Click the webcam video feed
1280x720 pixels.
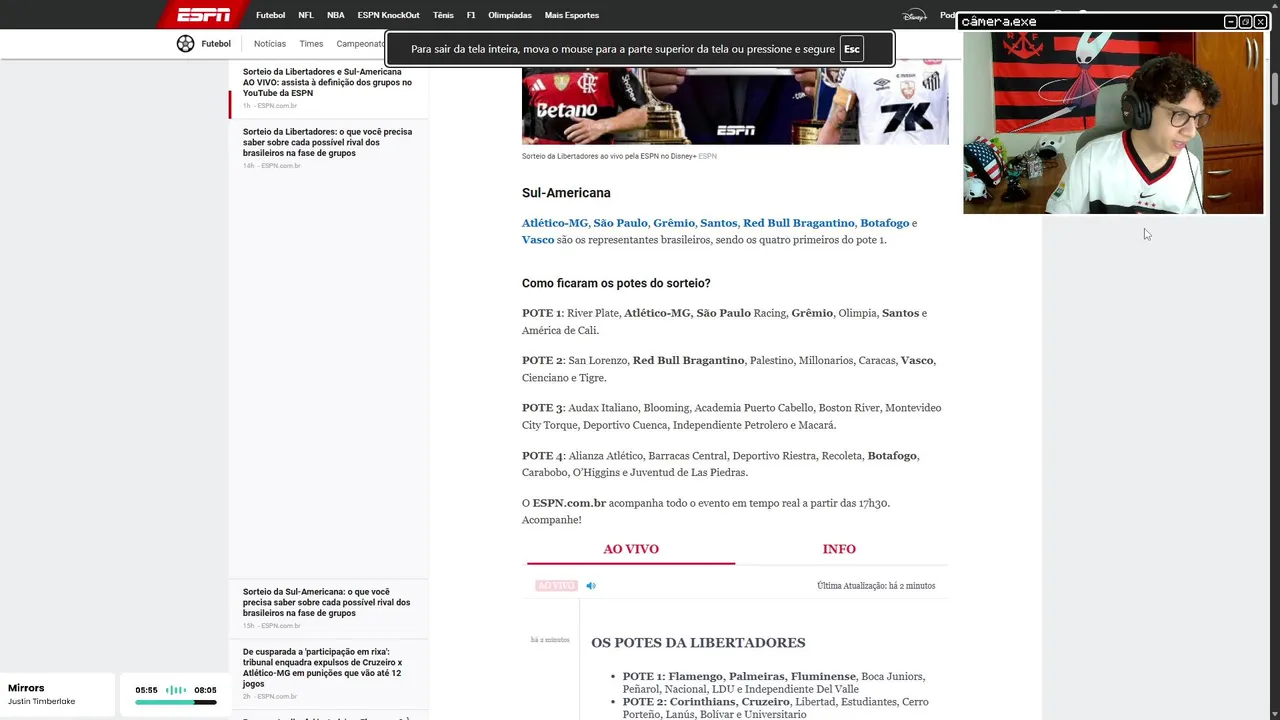click(x=1113, y=123)
